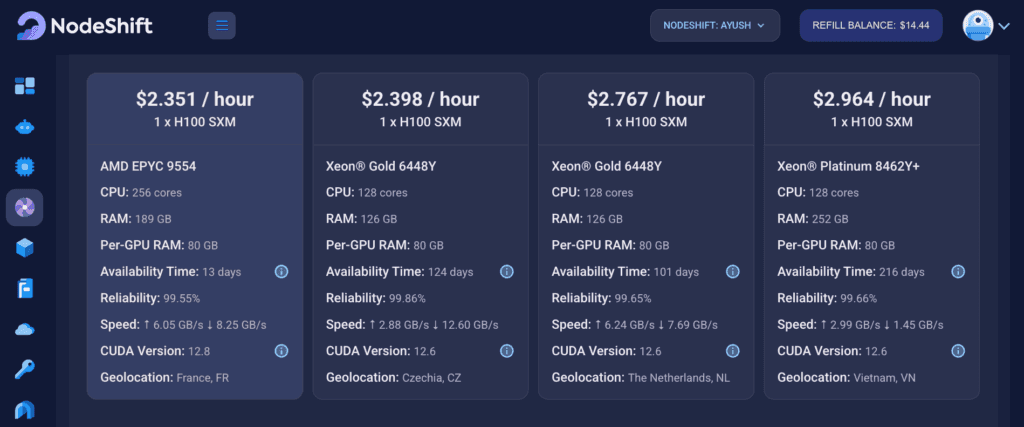Click Geolocation: France, FR

click(165, 377)
